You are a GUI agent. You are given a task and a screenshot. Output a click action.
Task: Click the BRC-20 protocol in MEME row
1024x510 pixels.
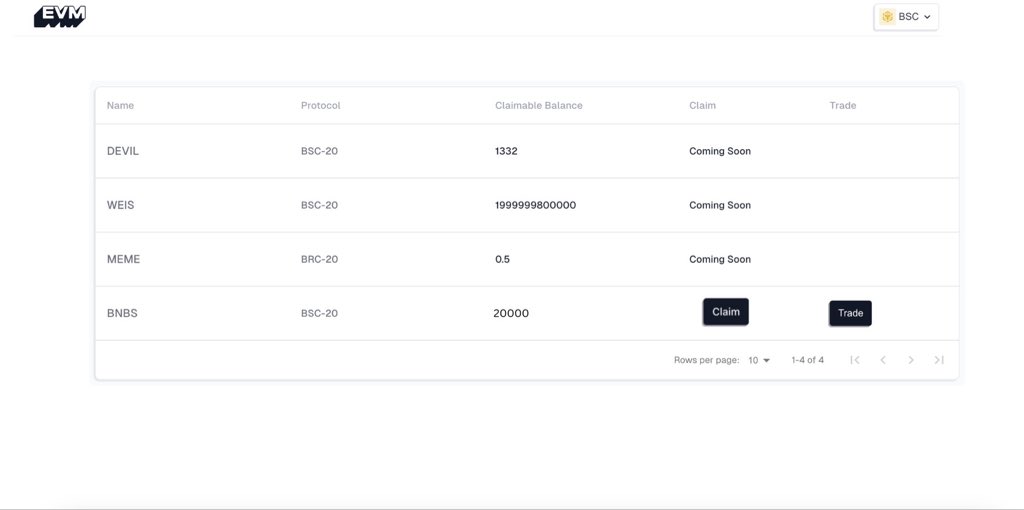[x=319, y=259]
